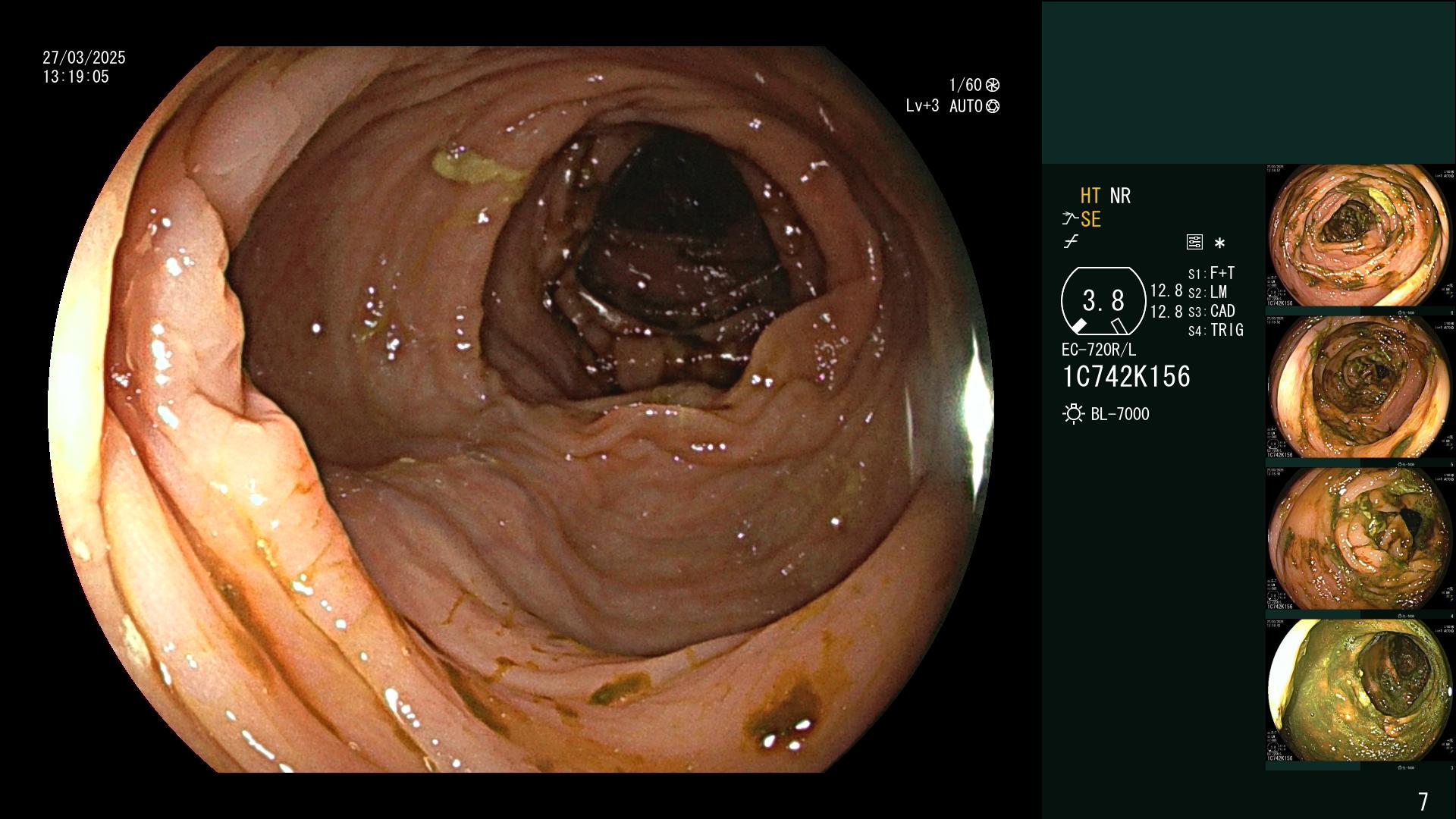This screenshot has height=819, width=1456.
Task: Click the AUTO mode label
Action: click(966, 107)
